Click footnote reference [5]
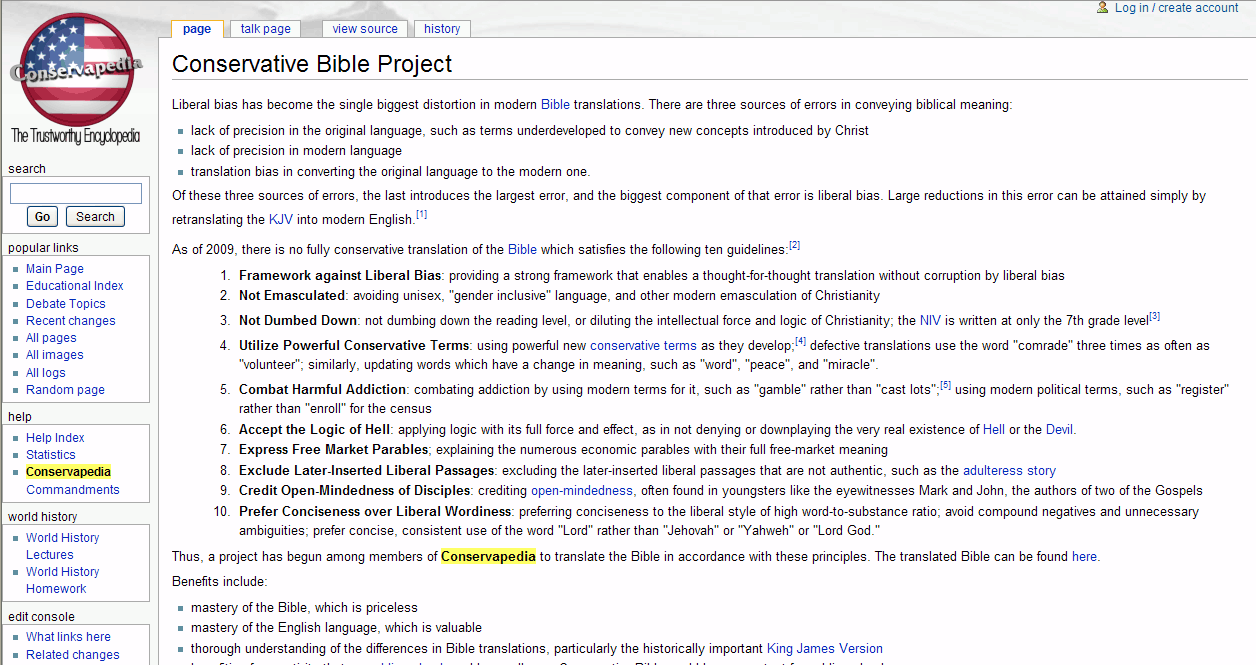 tap(945, 385)
